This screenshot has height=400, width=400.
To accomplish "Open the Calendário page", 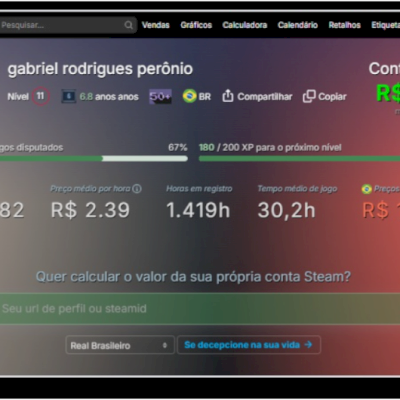I will click(298, 25).
